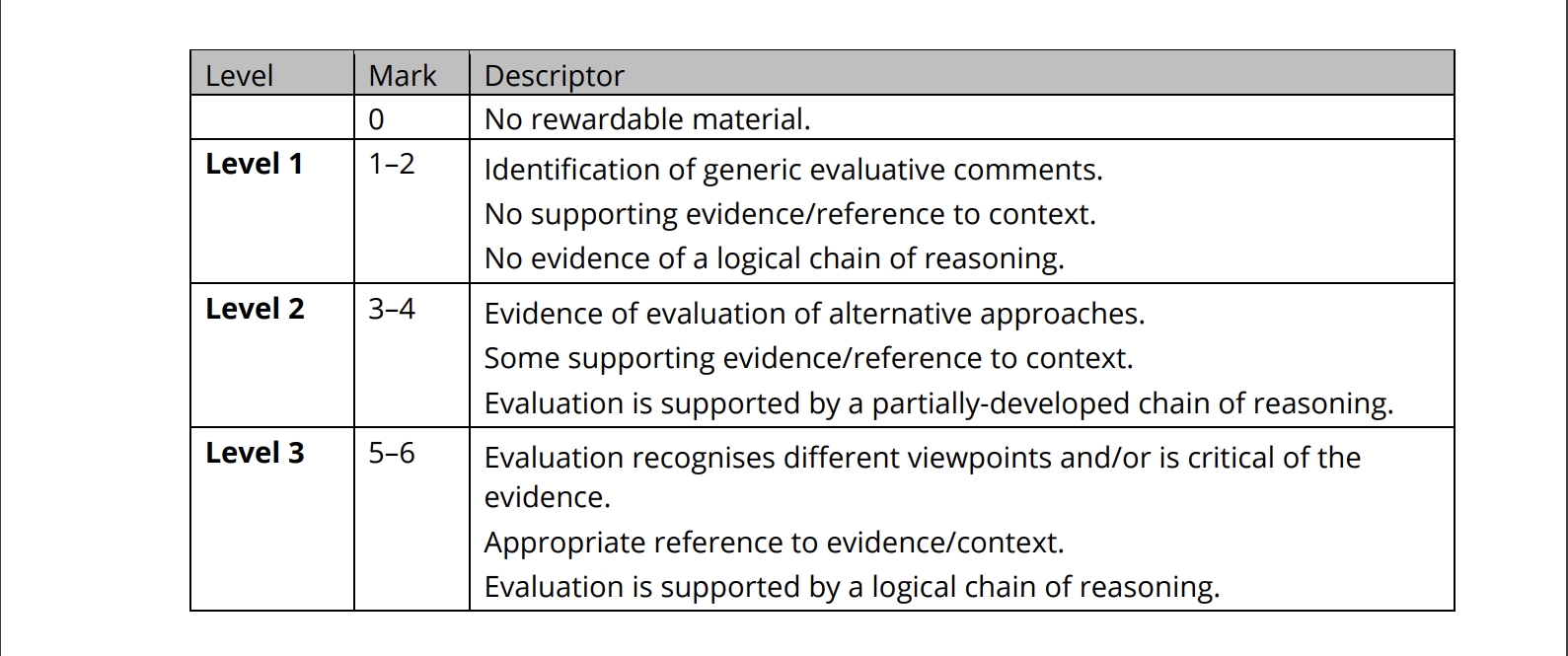Image resolution: width=1568 pixels, height=656 pixels.
Task: Select the "Descriptor" column header text
Action: click(x=555, y=76)
